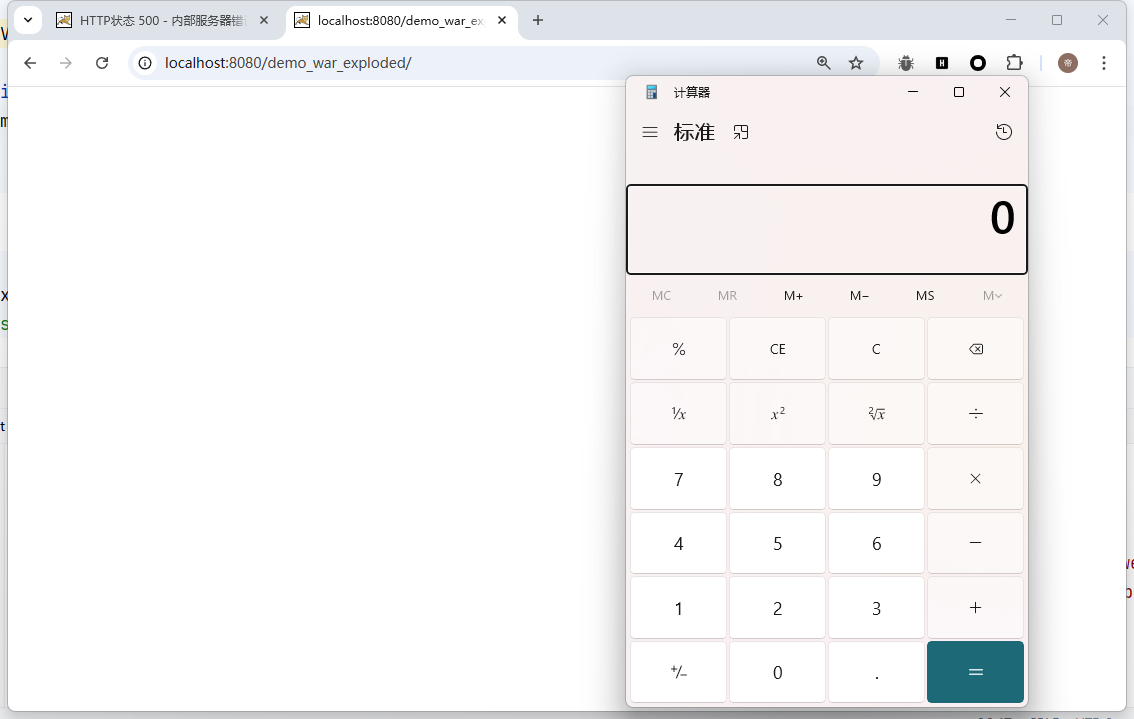Bookmark this page with the star icon
The height and width of the screenshot is (719, 1134).
856,63
